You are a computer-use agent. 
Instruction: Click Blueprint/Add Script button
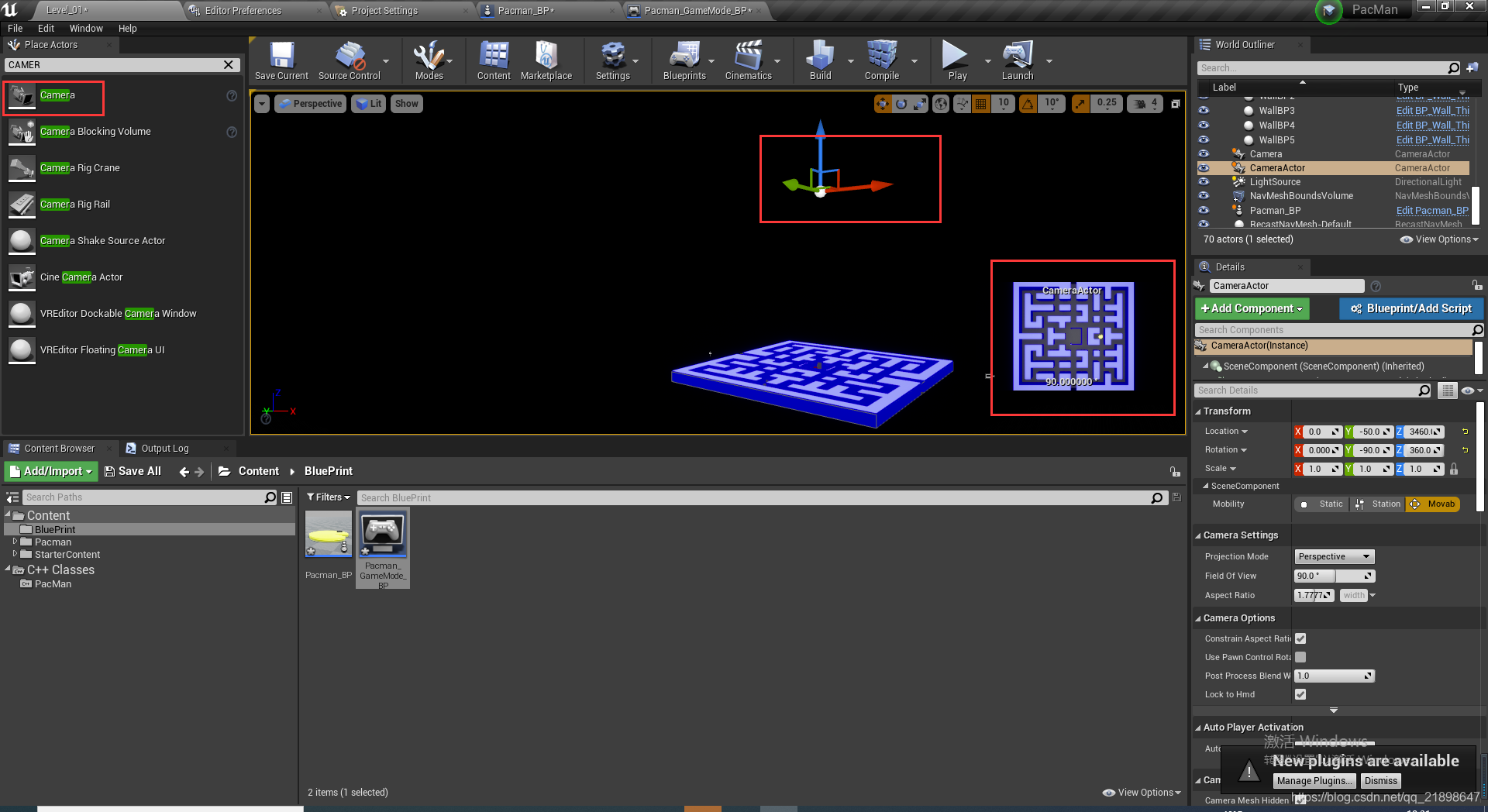click(x=1410, y=308)
